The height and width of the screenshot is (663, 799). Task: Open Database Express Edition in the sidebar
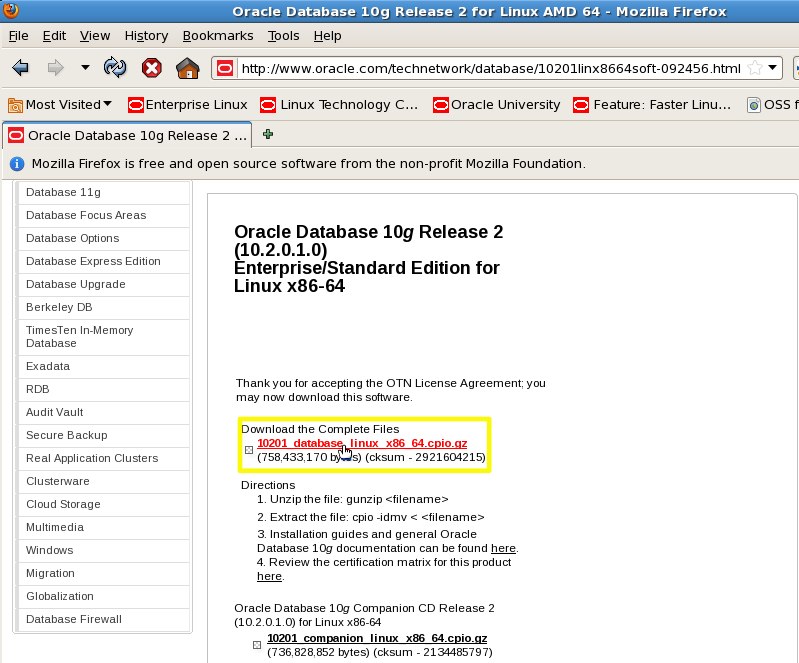point(103,261)
